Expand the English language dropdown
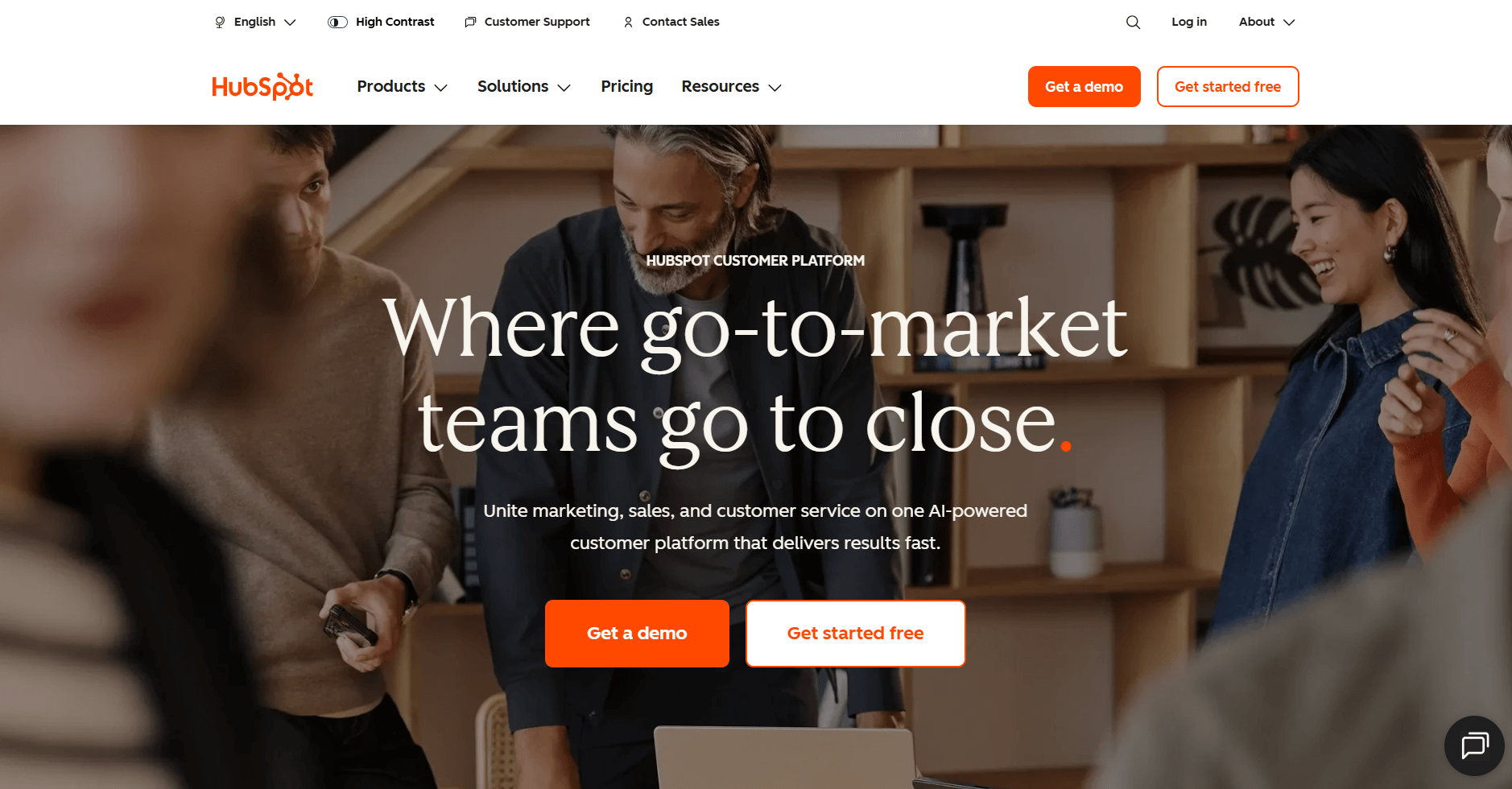Image resolution: width=1512 pixels, height=789 pixels. pos(255,22)
